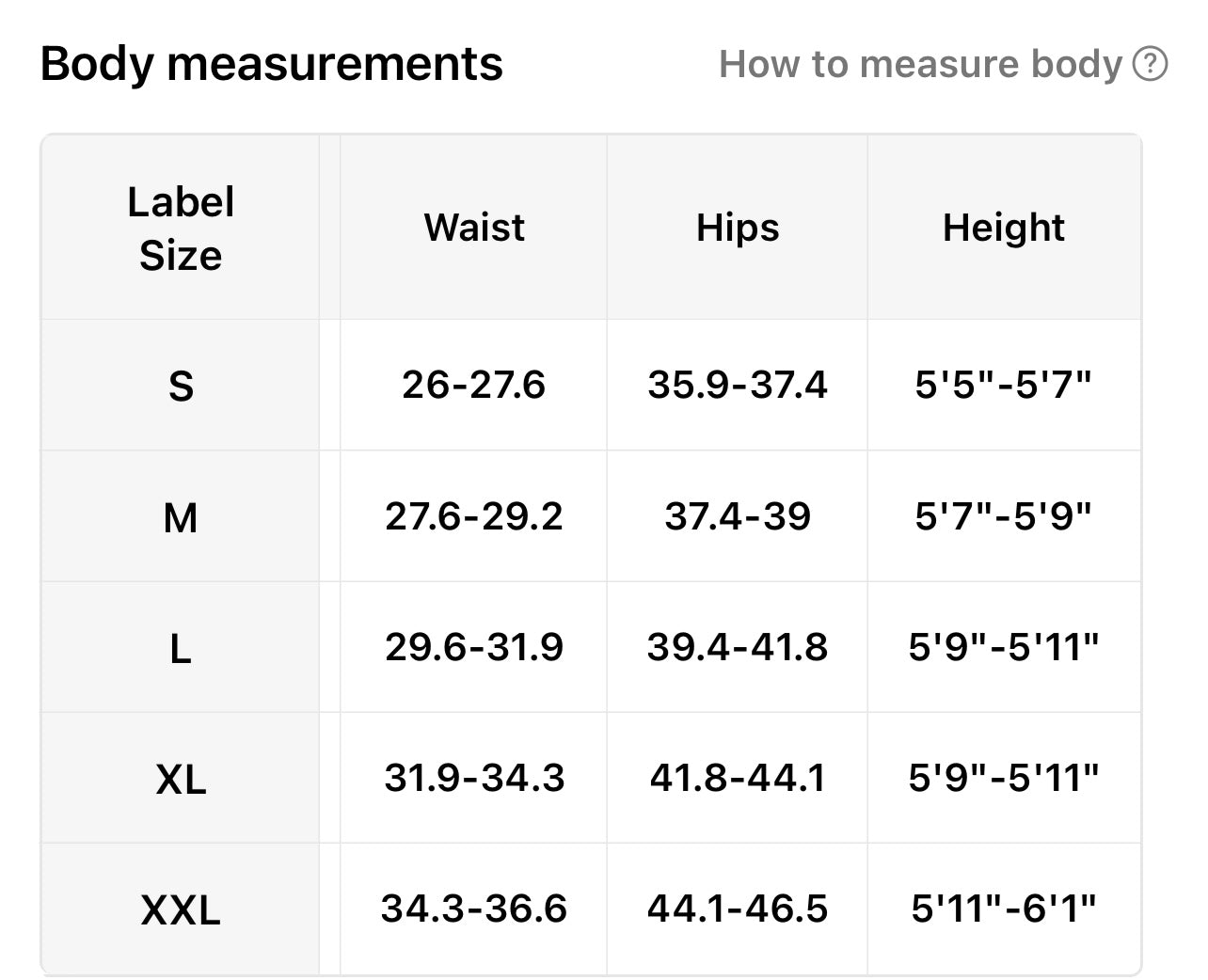Click the Body measurements heading

pyautogui.click(x=271, y=65)
